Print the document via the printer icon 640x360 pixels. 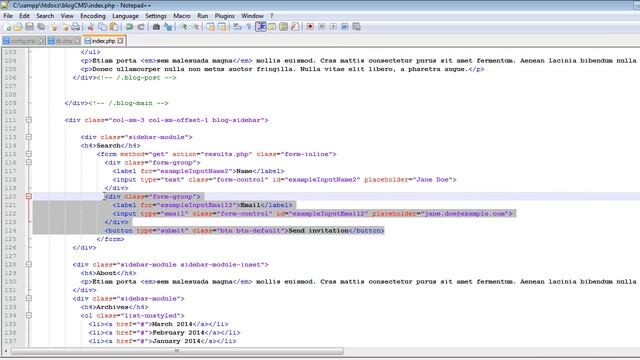(76, 27)
